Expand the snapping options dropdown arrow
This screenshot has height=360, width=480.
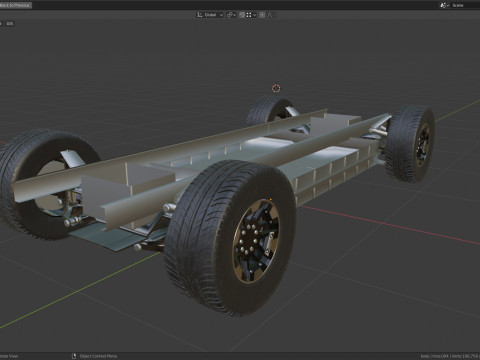tap(255, 15)
